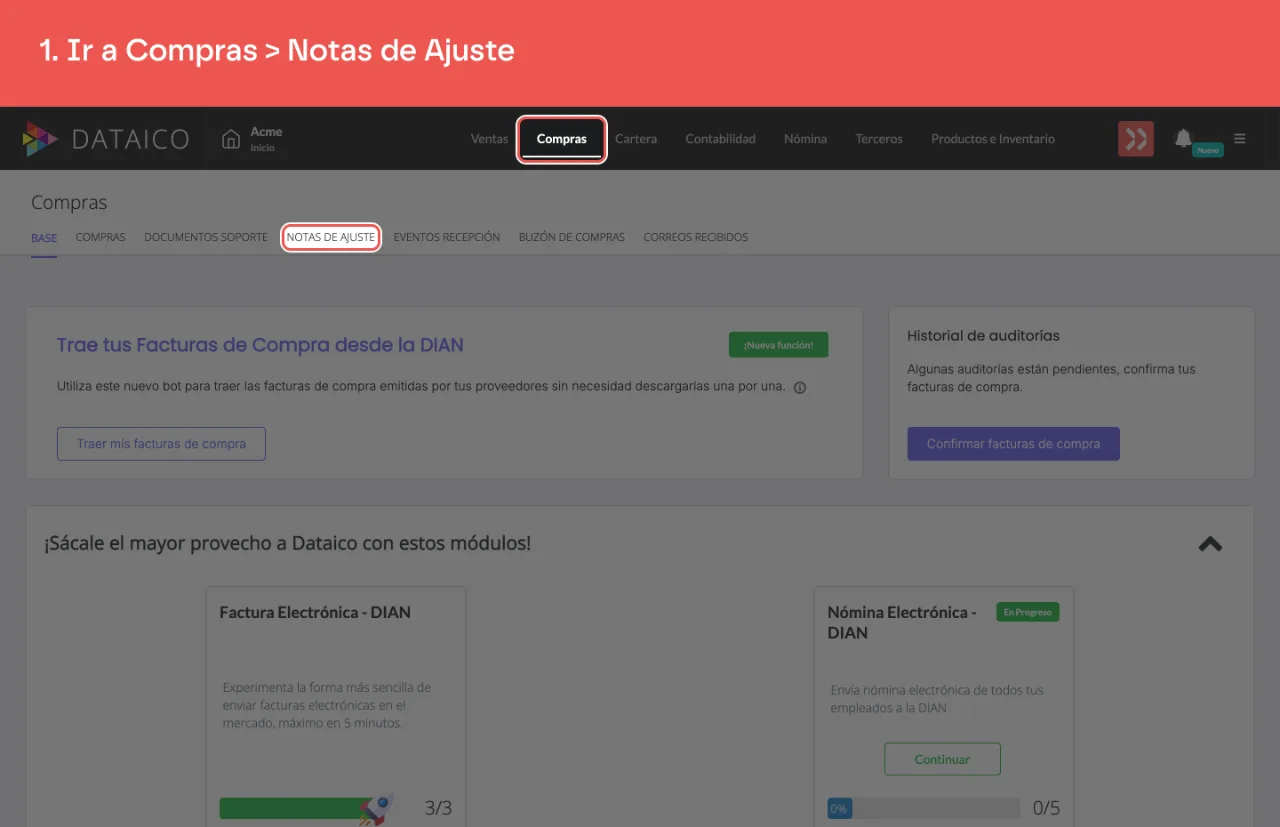Image resolution: width=1280 pixels, height=827 pixels.
Task: Click the rocket icon on the progress bar
Action: pyautogui.click(x=377, y=808)
